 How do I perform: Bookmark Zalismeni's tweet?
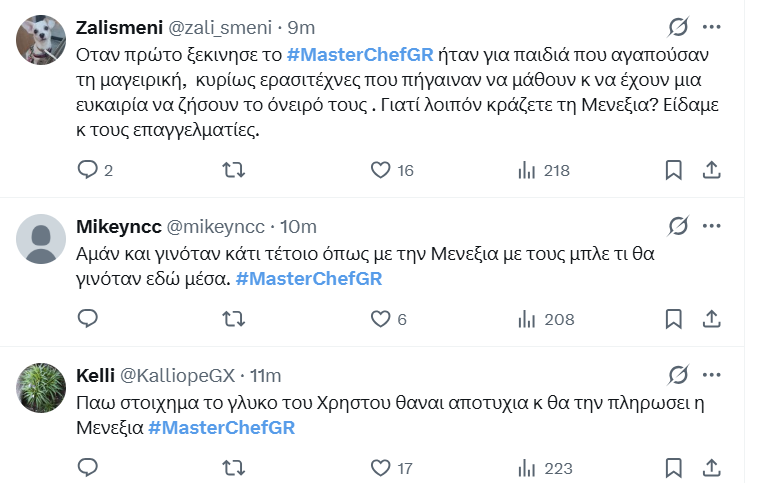click(x=674, y=170)
